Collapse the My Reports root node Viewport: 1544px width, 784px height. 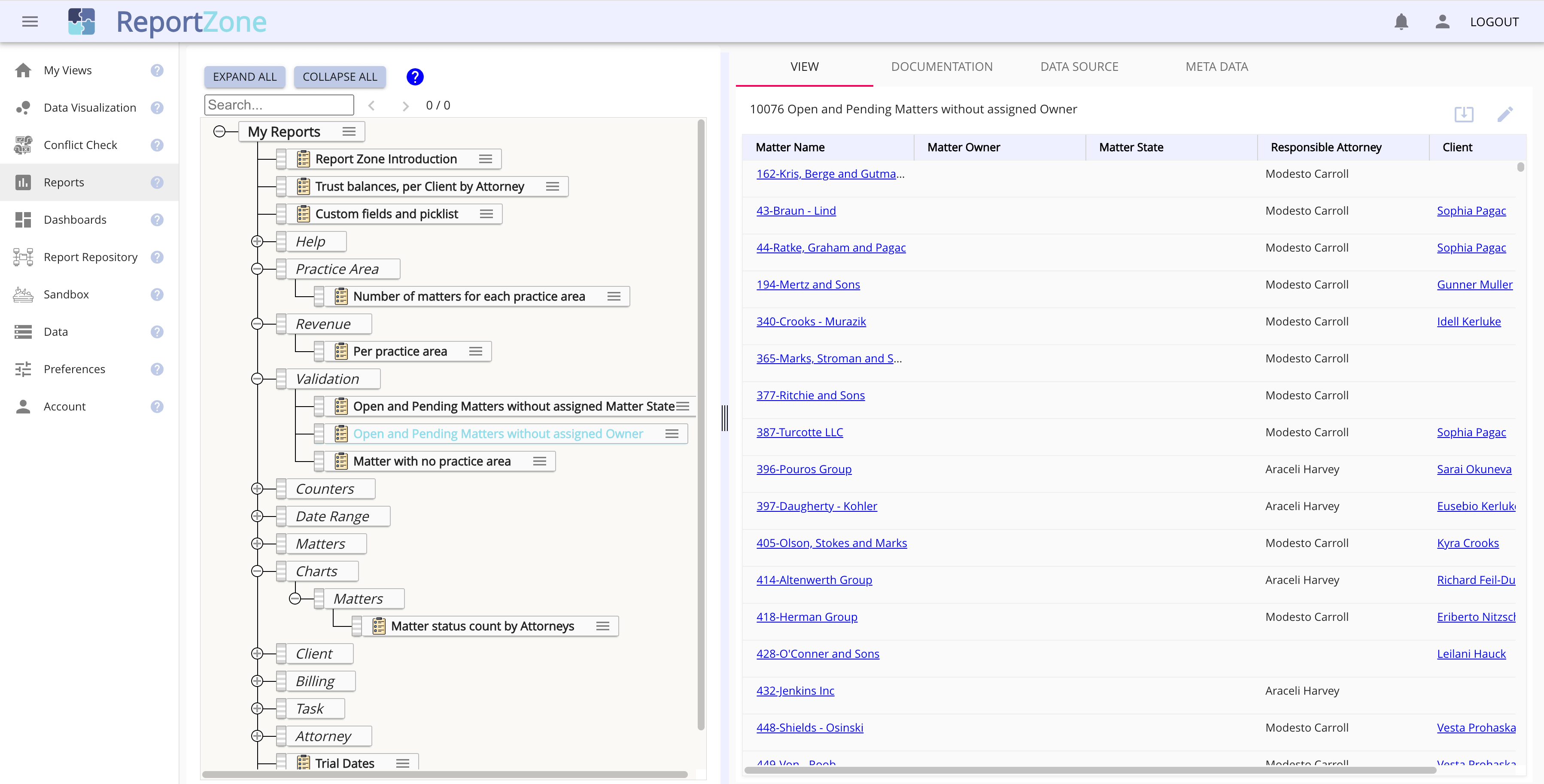[219, 131]
